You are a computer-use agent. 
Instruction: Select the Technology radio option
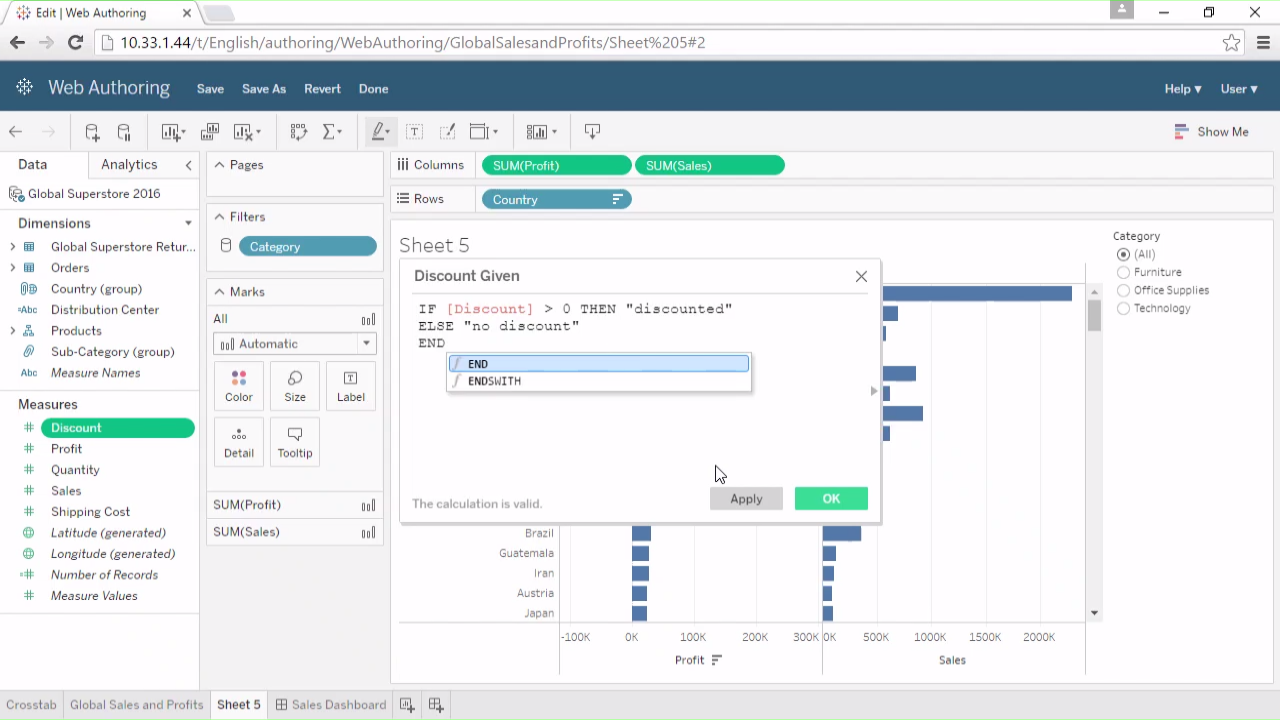click(x=1124, y=308)
